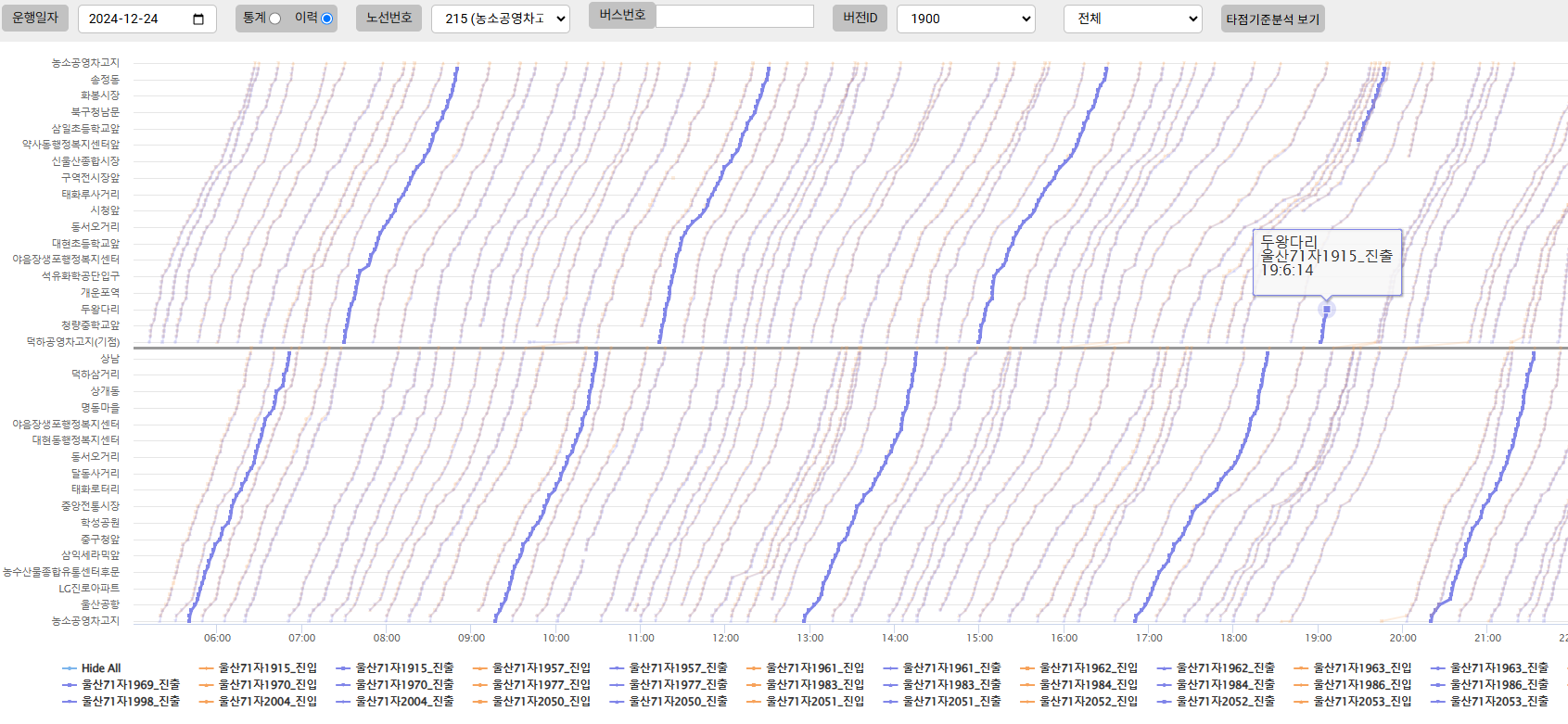1568x724 pixels.
Task: Click the 울산71자1957_진입 legend series icon
Action: tap(480, 668)
